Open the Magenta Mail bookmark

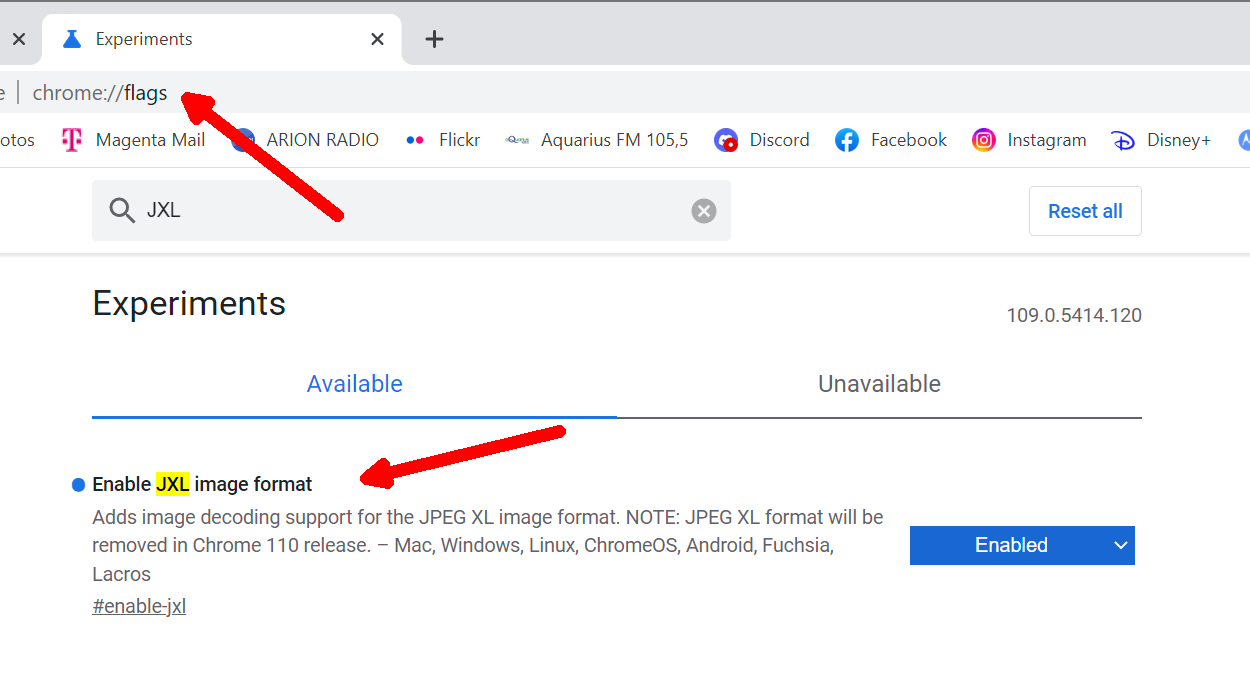pyautogui.click(x=133, y=140)
